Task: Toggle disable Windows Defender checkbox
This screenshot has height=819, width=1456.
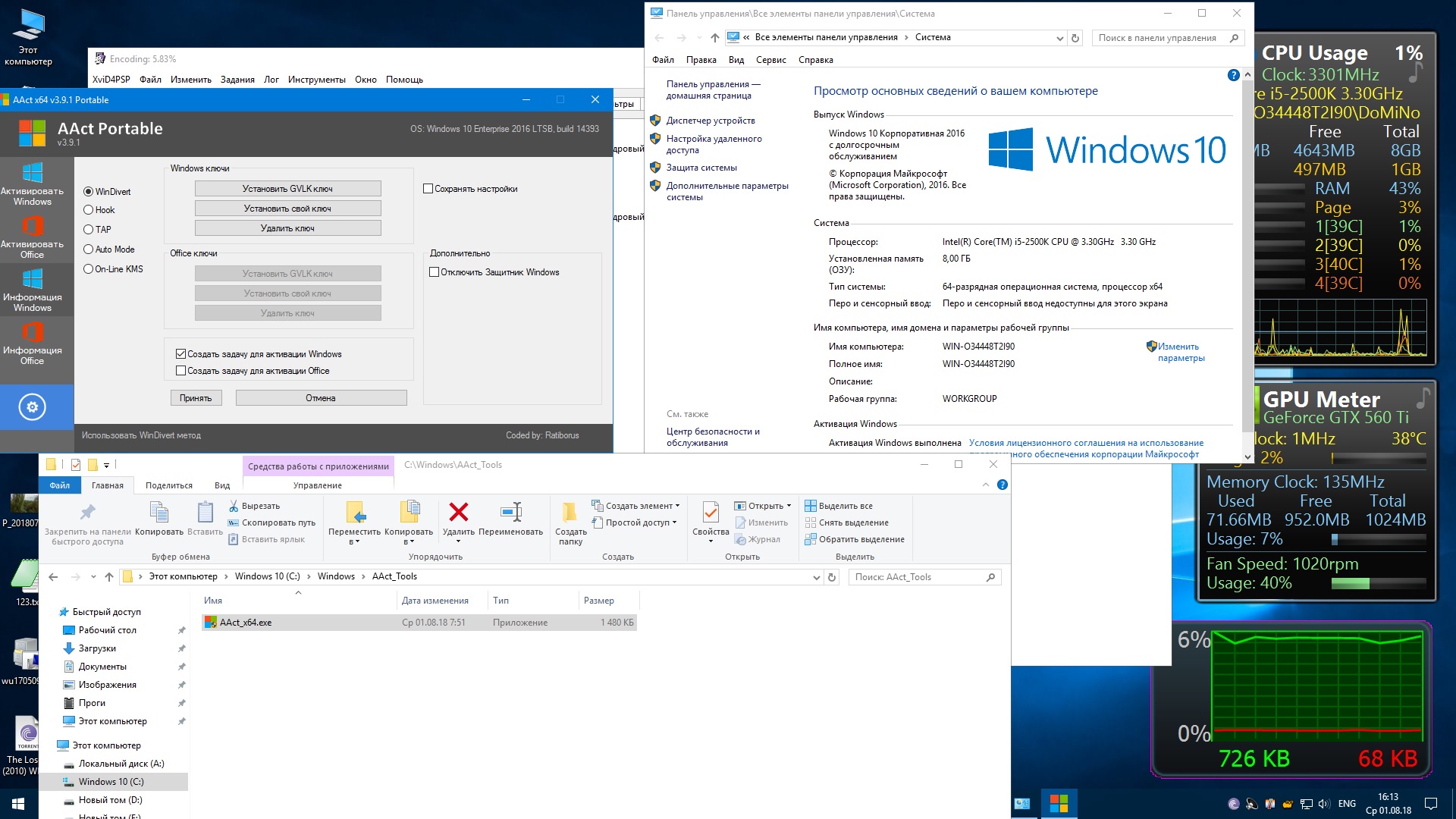Action: tap(435, 272)
